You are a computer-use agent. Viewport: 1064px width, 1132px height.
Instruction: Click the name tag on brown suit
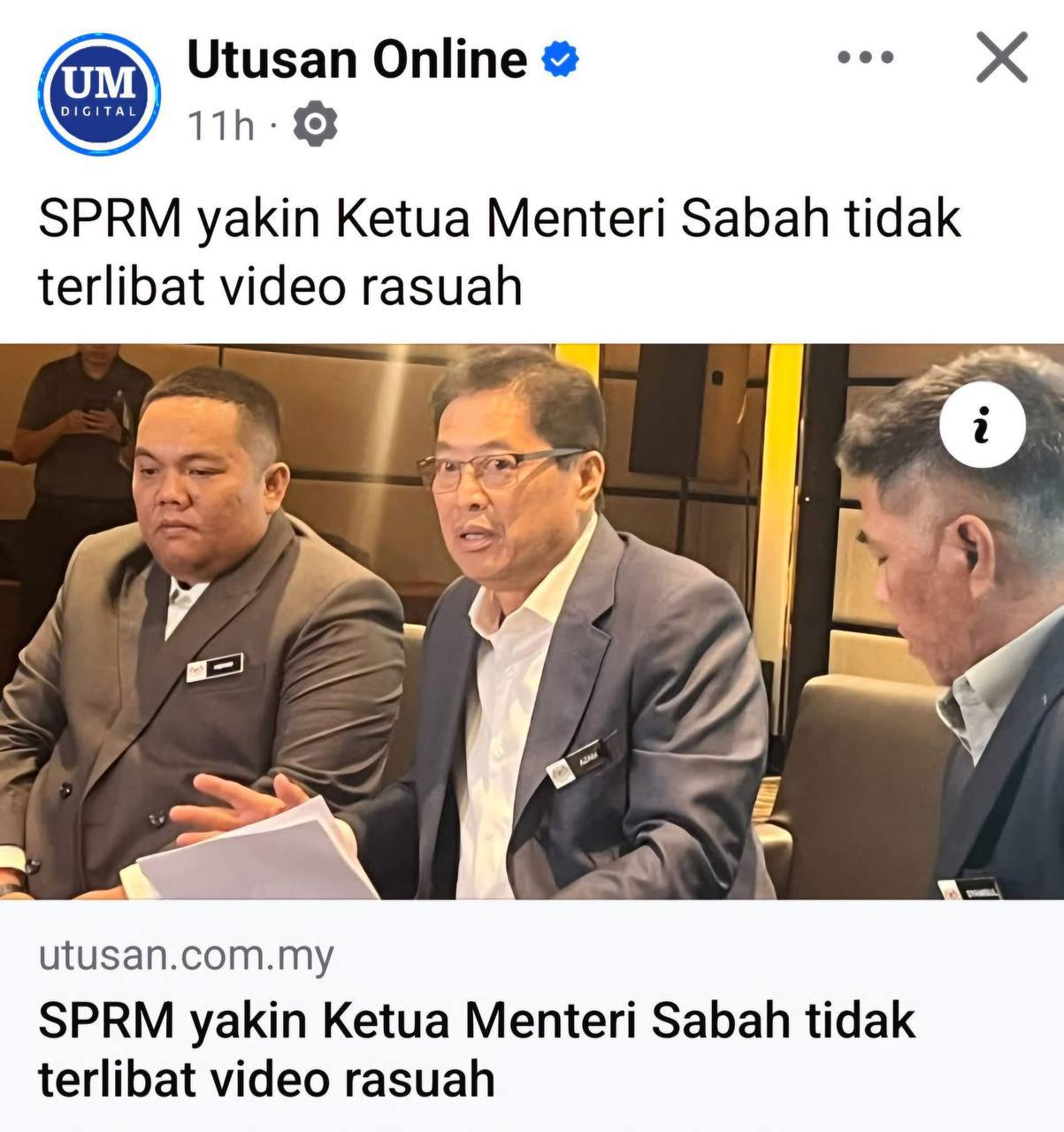pos(215,668)
